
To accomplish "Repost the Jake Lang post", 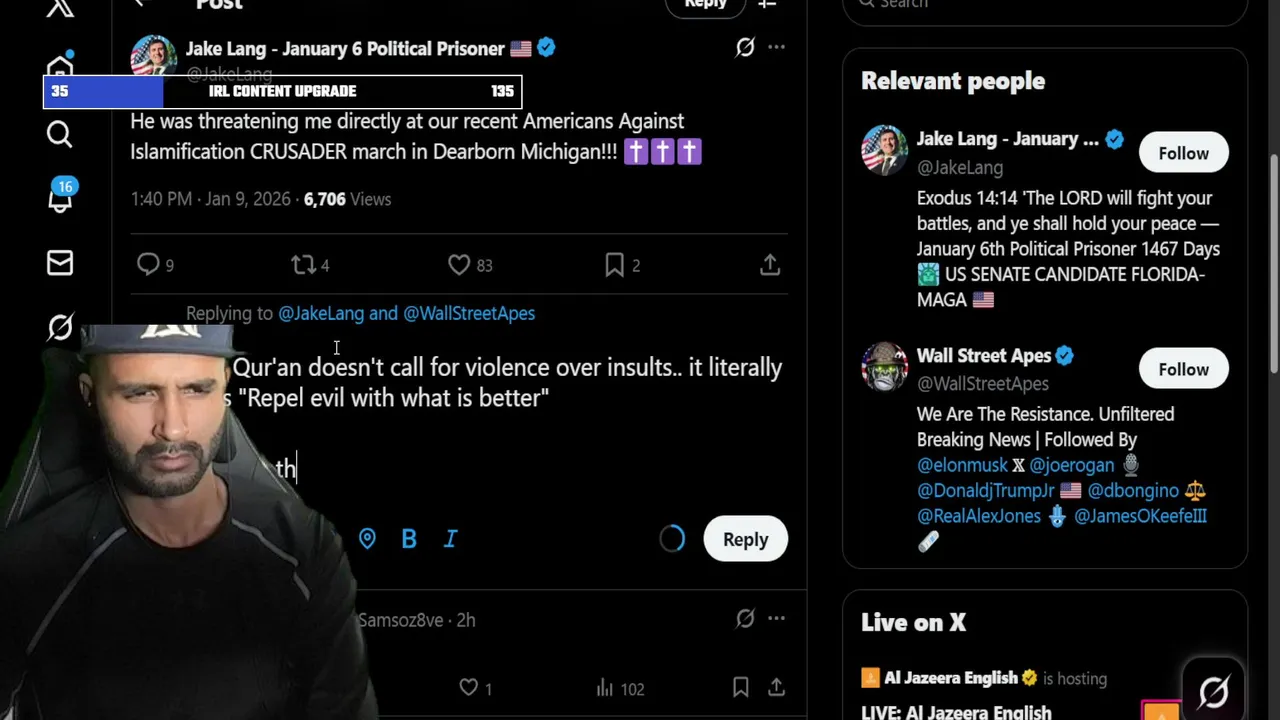I will click(x=303, y=264).
